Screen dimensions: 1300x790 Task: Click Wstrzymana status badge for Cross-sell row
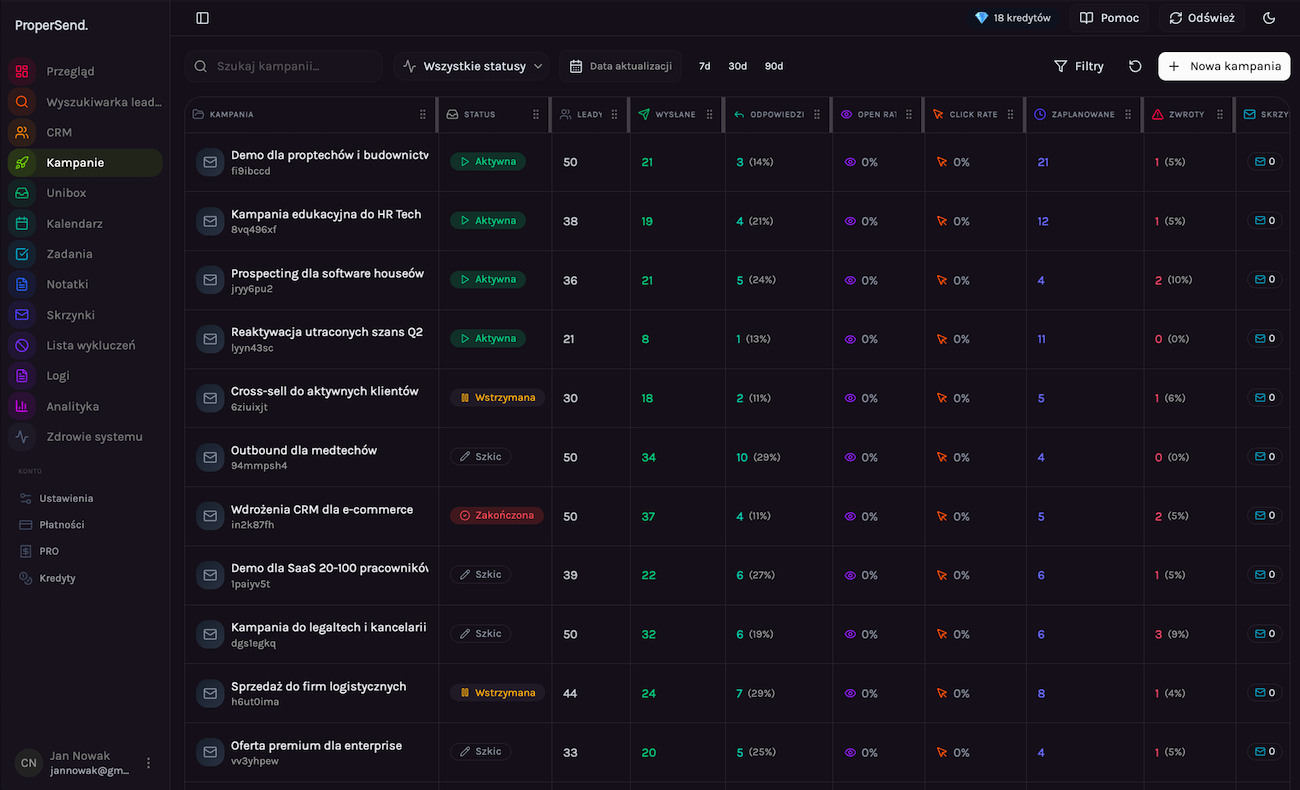coord(497,397)
